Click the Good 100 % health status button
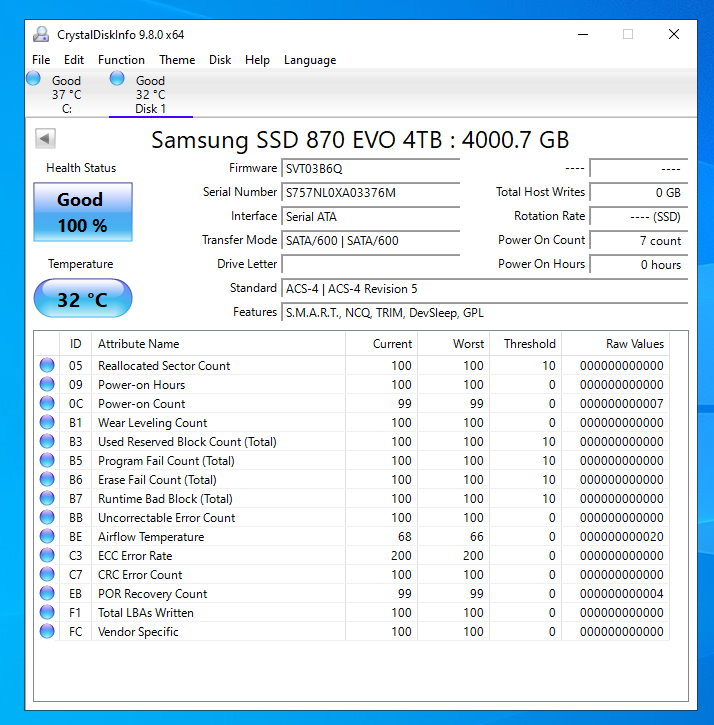The image size is (714, 725). coord(83,212)
